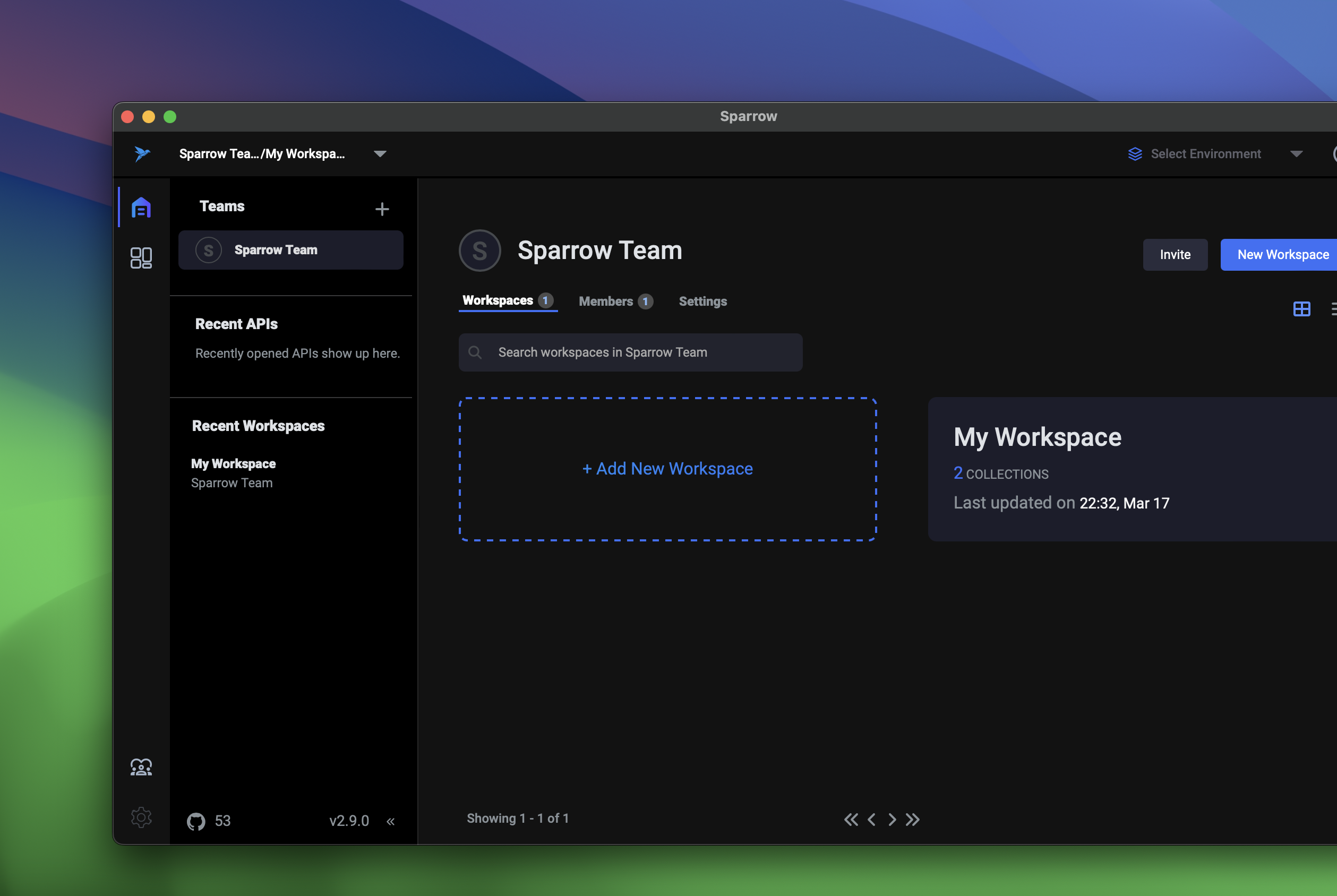
Task: Click the Sparrow Tea.../My Workspa... path label
Action: [x=262, y=154]
